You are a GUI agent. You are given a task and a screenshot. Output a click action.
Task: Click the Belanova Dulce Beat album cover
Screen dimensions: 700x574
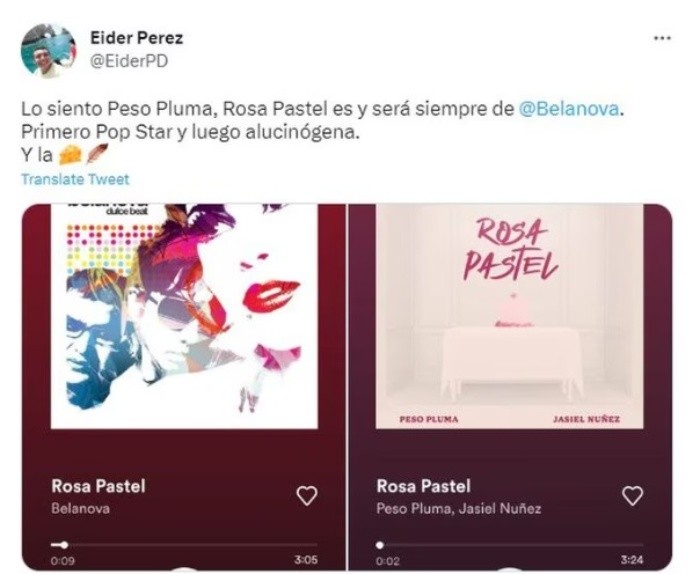pos(184,316)
